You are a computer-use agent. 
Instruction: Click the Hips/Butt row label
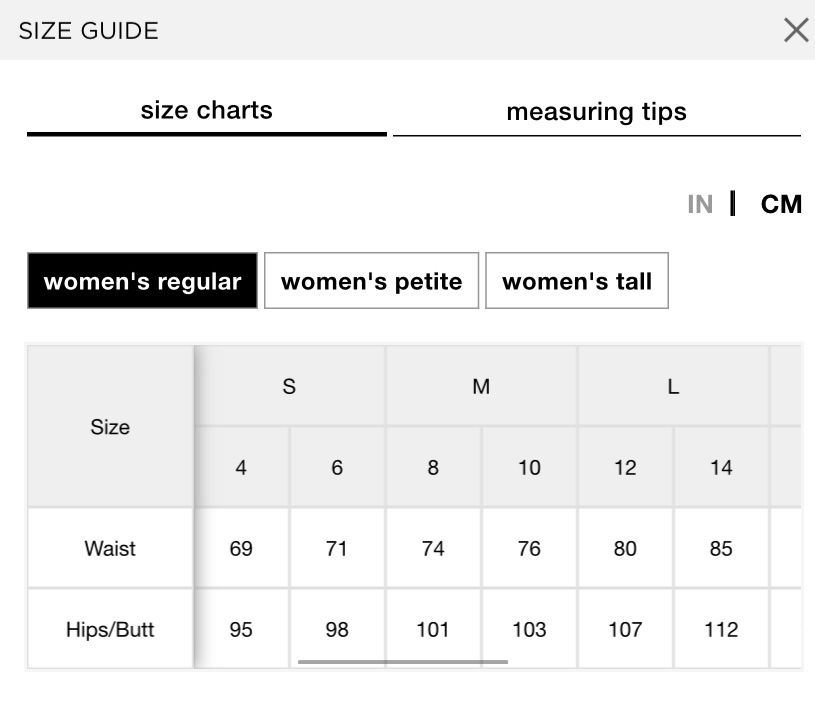(110, 629)
